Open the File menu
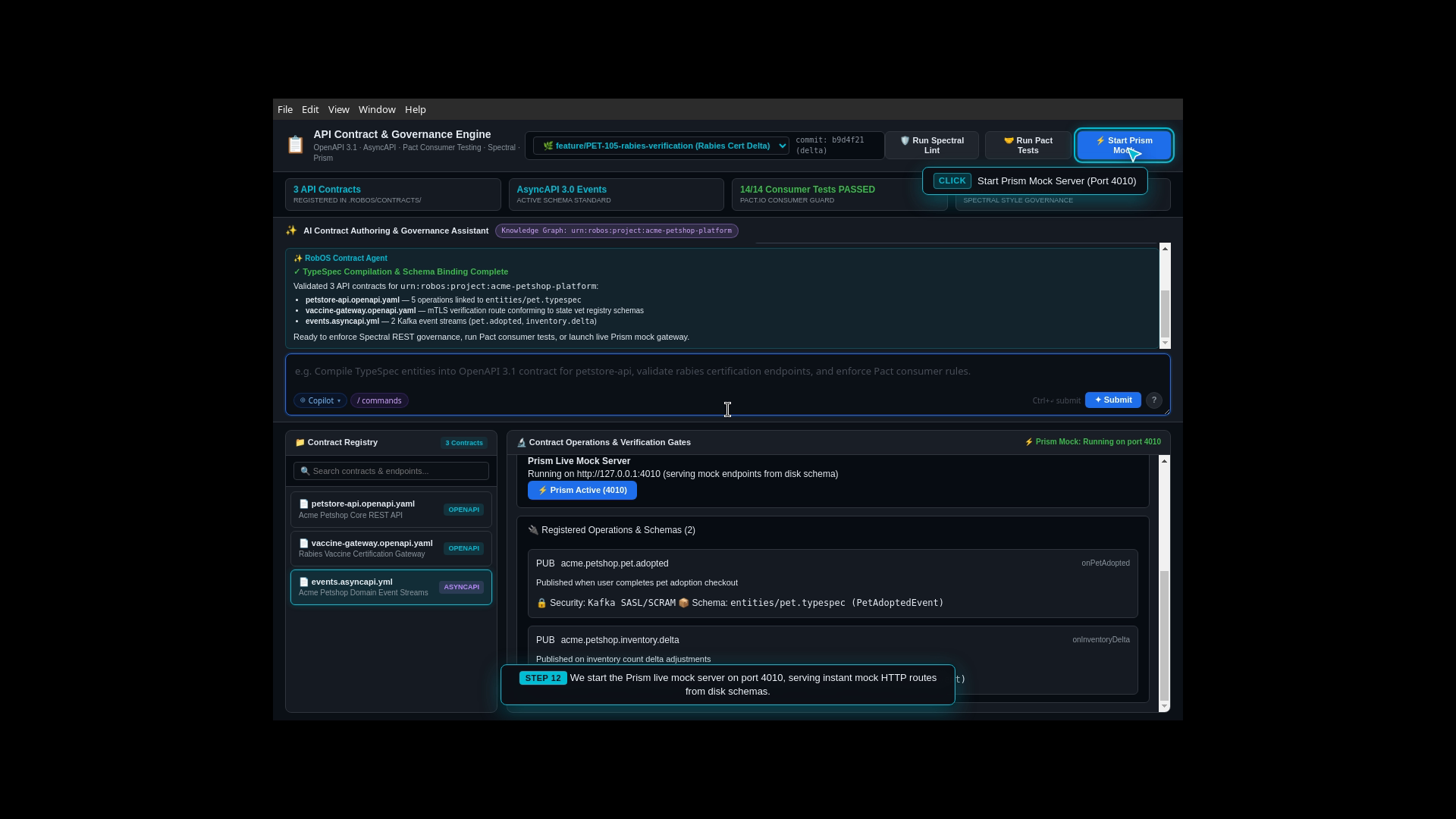 tap(285, 109)
